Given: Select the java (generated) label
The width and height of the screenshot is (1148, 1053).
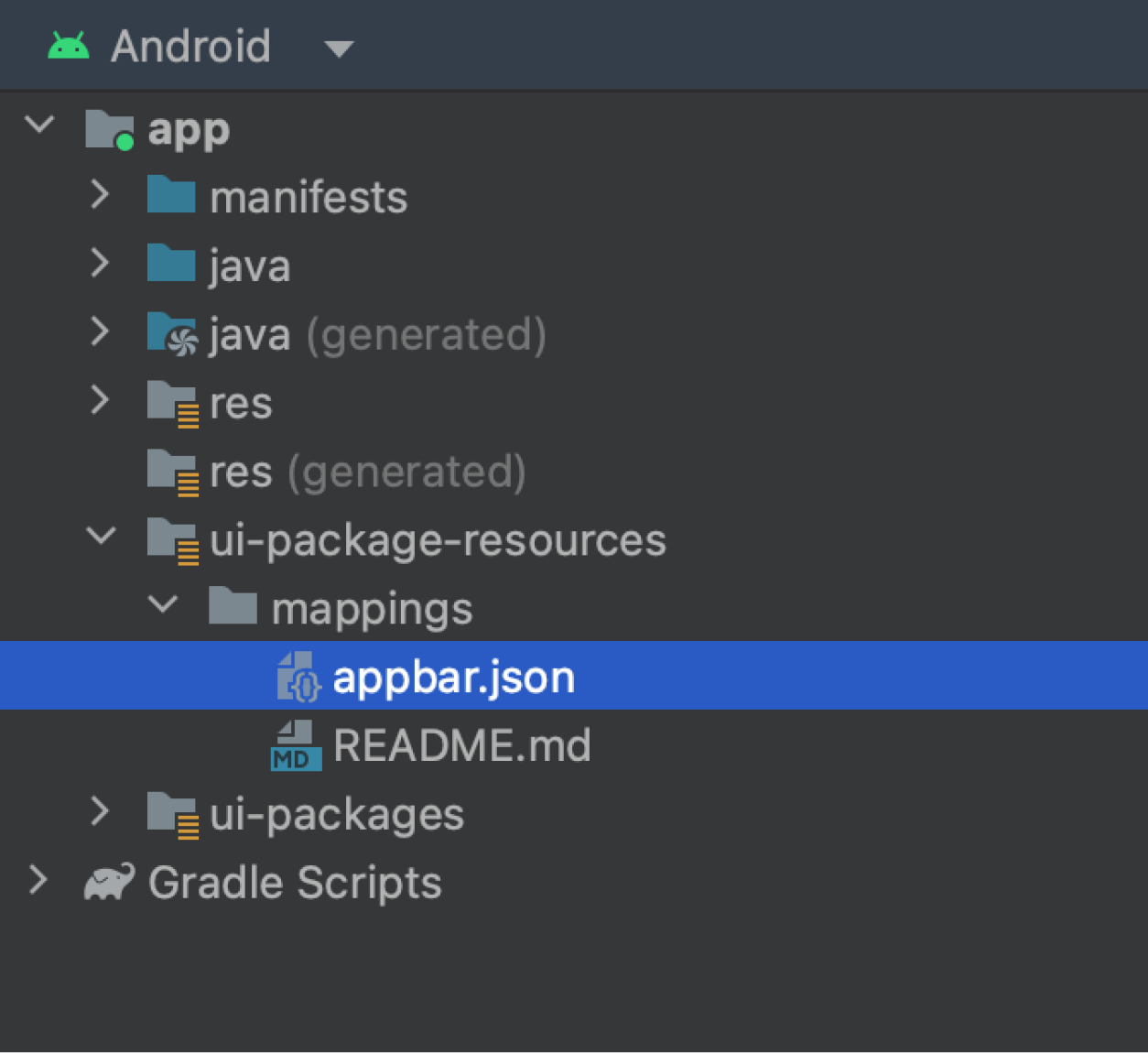Looking at the screenshot, I should pyautogui.click(x=378, y=335).
